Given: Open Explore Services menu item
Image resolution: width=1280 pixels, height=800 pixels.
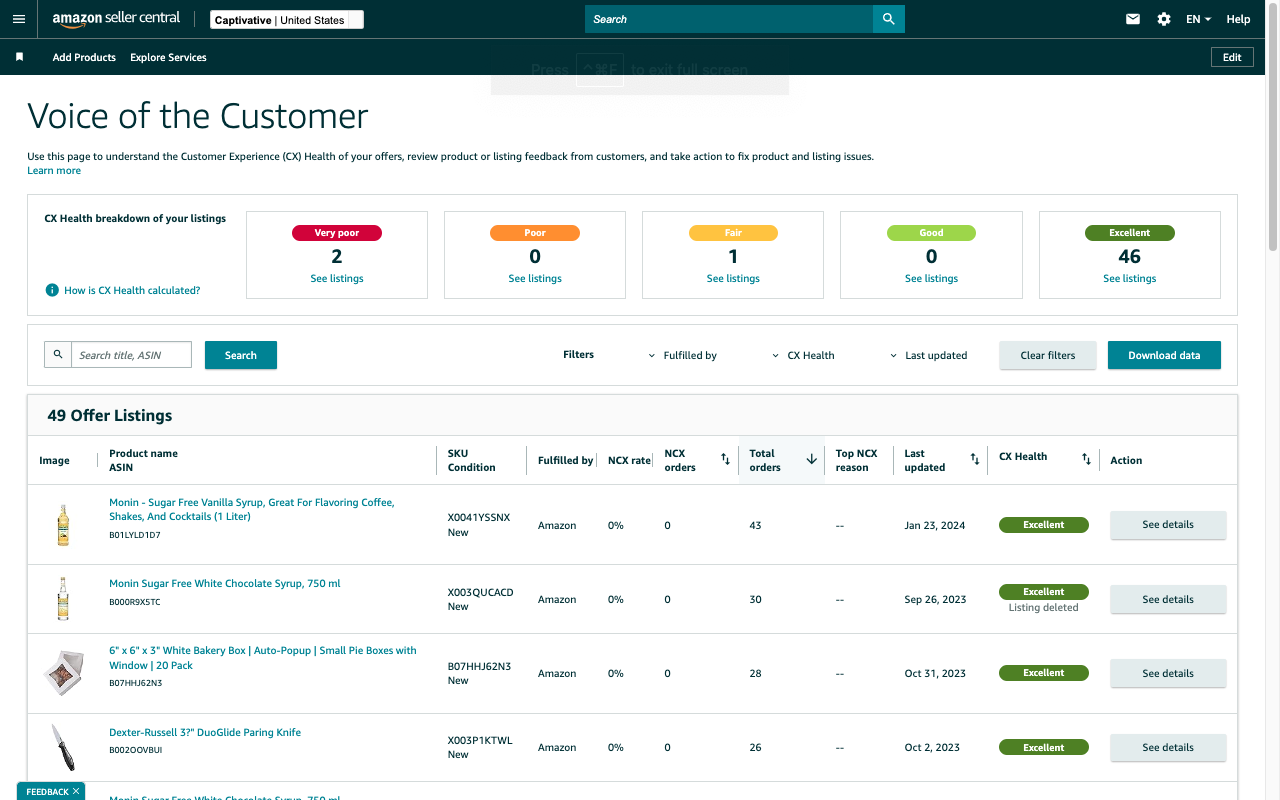Looking at the screenshot, I should coord(168,57).
